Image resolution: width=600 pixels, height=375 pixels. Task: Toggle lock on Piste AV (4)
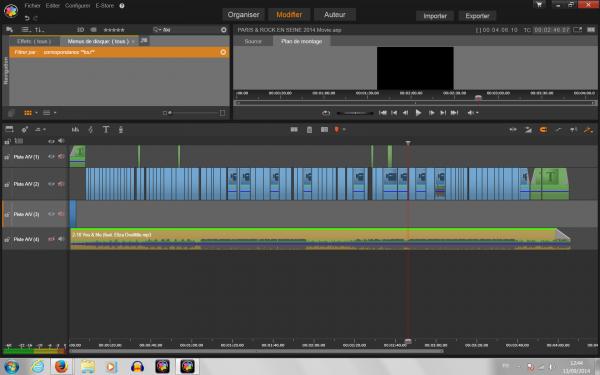click(7, 240)
